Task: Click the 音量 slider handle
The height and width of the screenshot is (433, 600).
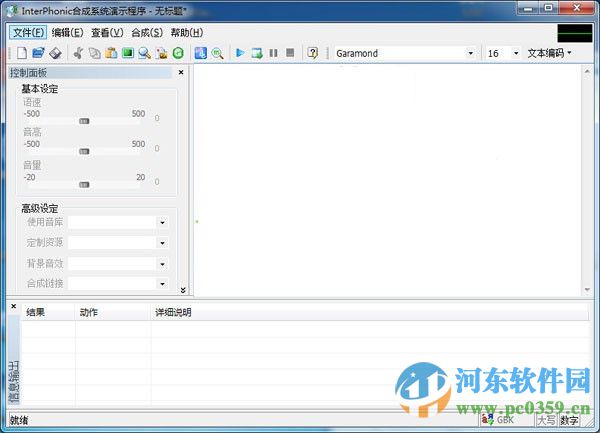Action: tap(84, 185)
